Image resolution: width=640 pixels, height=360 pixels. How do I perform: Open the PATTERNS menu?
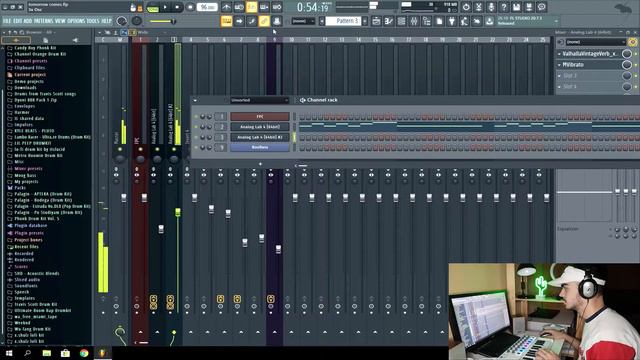point(43,21)
